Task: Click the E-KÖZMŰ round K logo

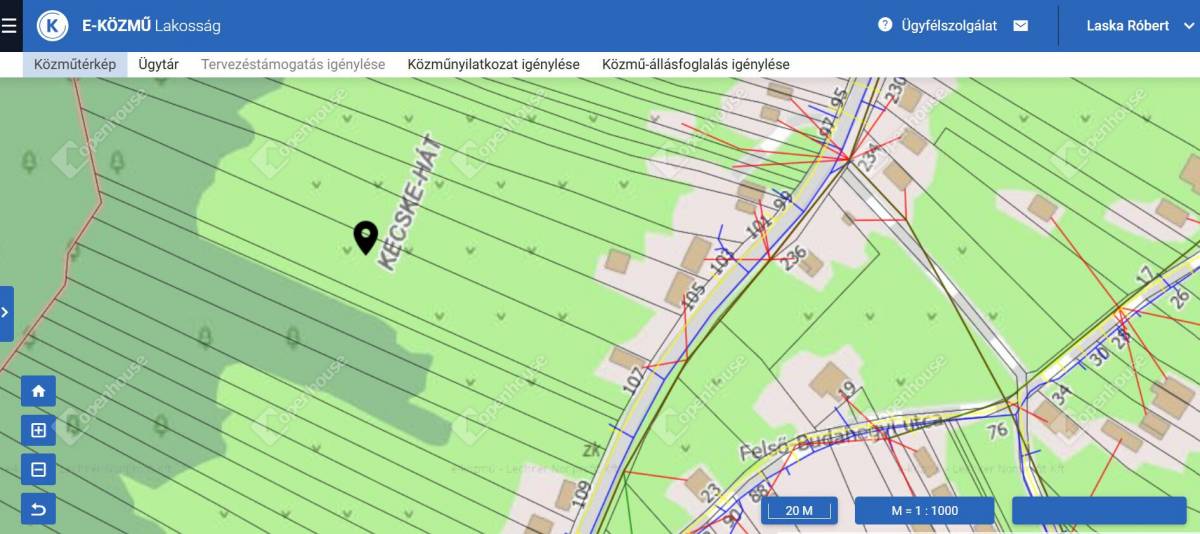Action: [52, 26]
